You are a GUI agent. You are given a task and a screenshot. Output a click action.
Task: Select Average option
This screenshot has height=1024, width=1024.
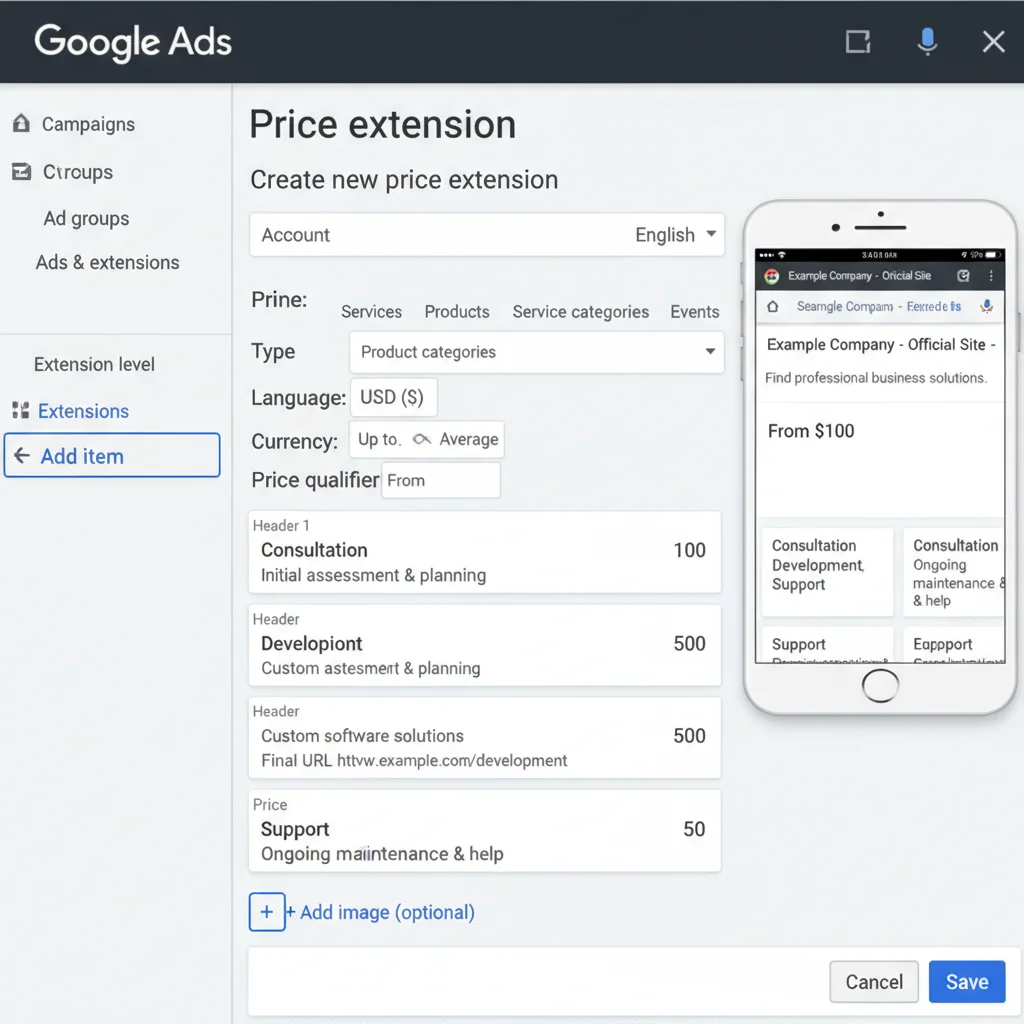click(469, 439)
